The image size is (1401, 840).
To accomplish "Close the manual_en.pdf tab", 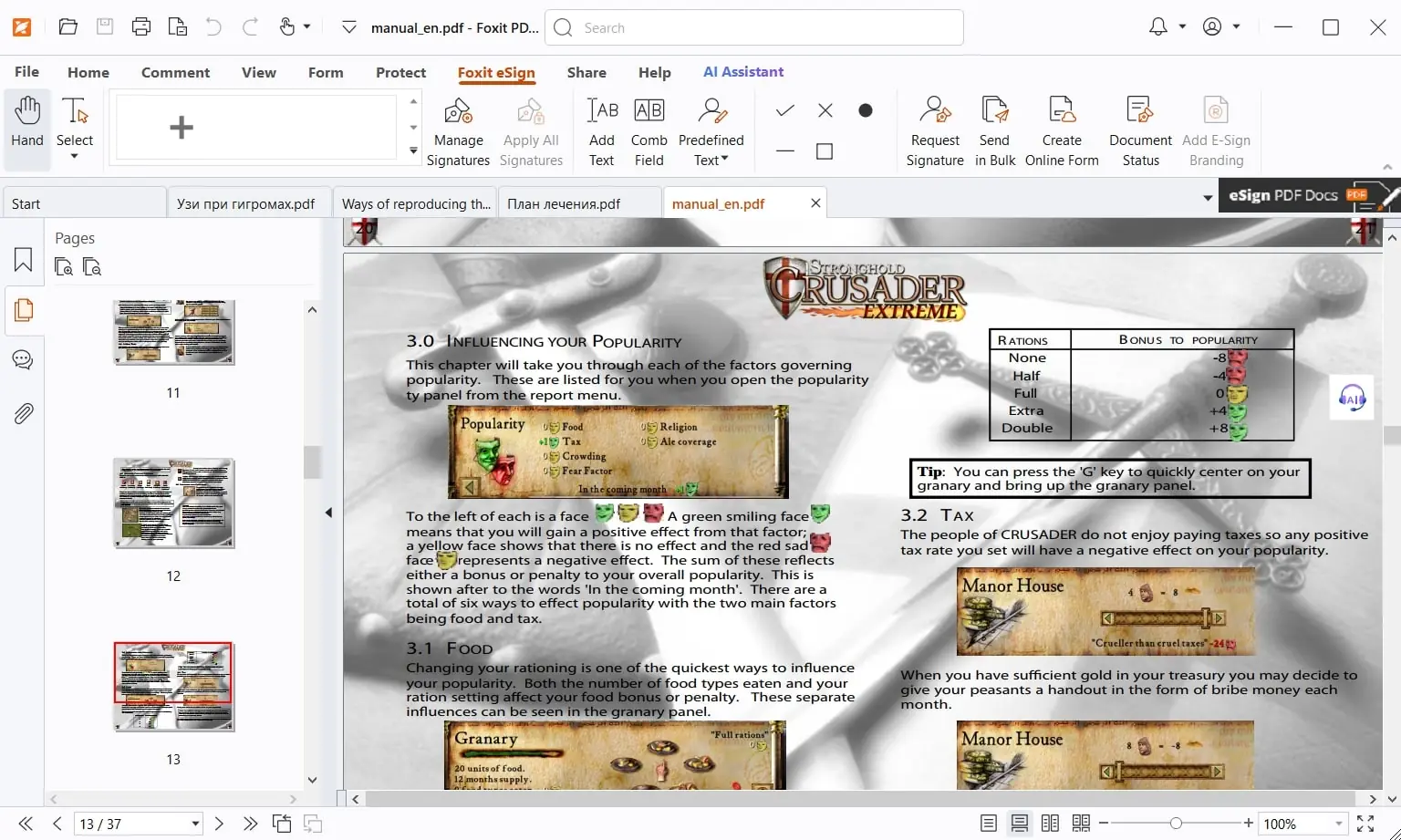I will (815, 203).
